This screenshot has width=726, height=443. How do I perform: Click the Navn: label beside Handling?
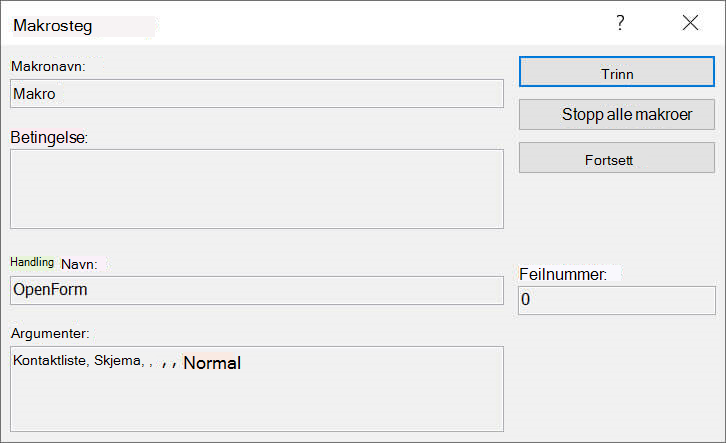[79, 264]
